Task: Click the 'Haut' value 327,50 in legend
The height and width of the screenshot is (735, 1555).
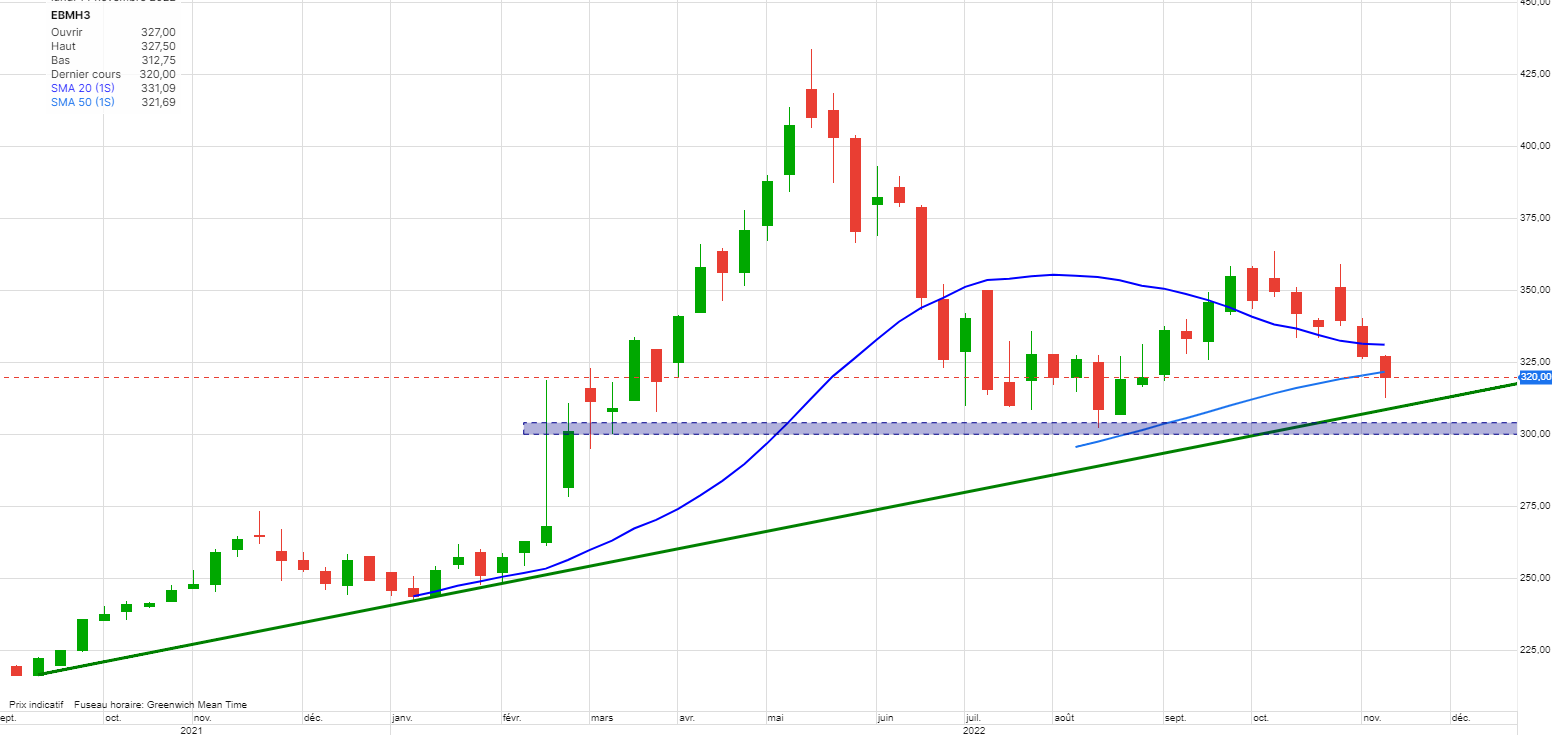Action: [158, 46]
